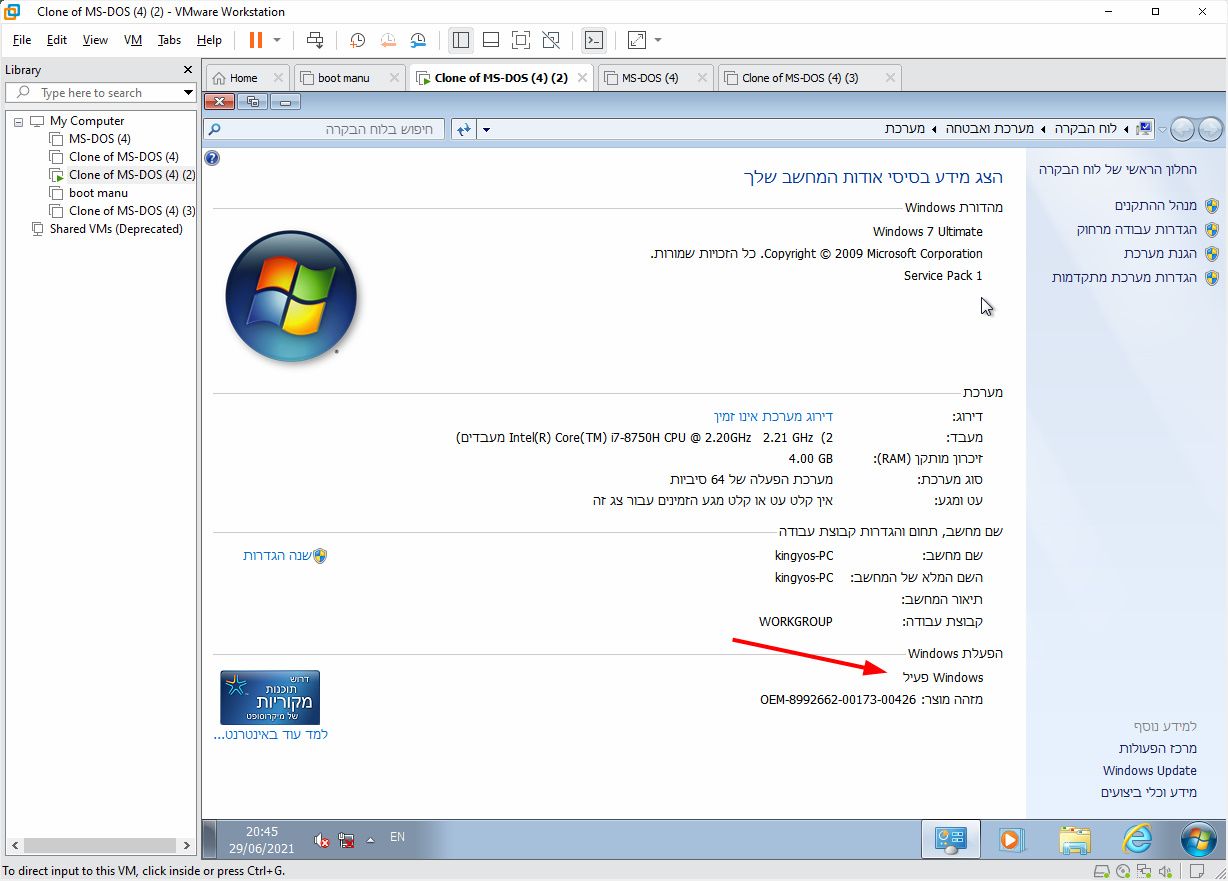The height and width of the screenshot is (881, 1228).
Task: Select Clone of MS-DOS (4) (3) in Library
Action: coord(132,211)
